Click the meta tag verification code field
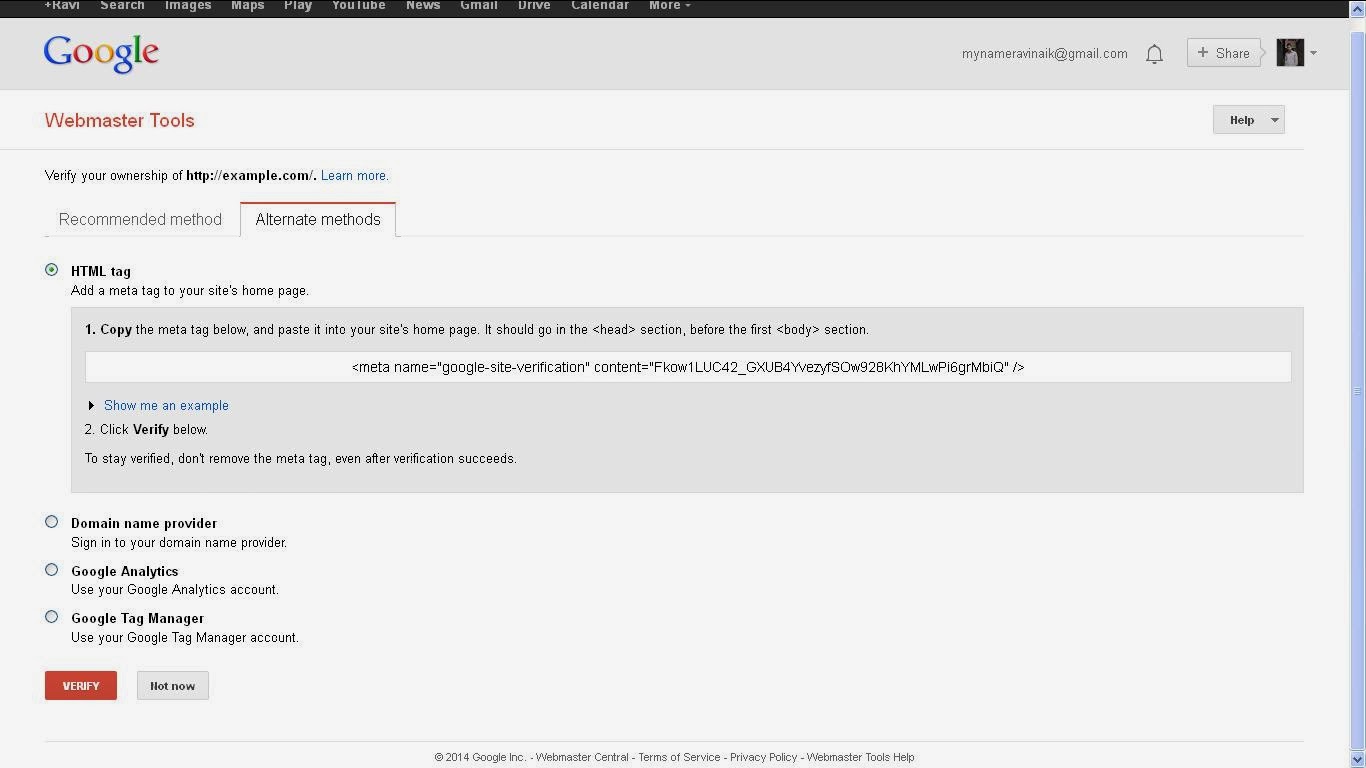Viewport: 1366px width, 768px height. (688, 367)
